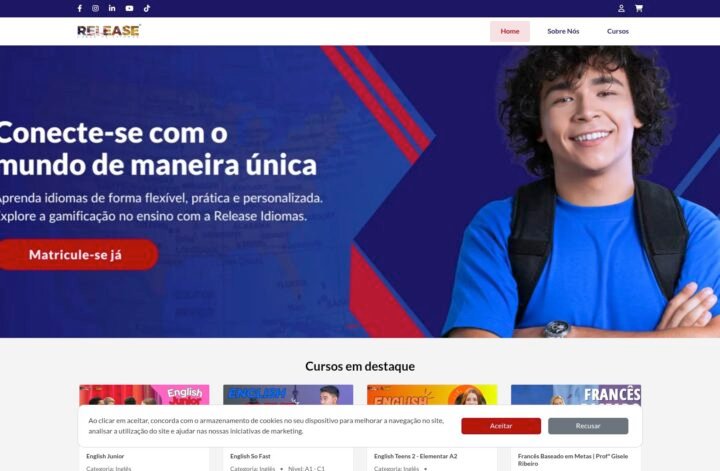Open the Facebook social link

(79, 8)
